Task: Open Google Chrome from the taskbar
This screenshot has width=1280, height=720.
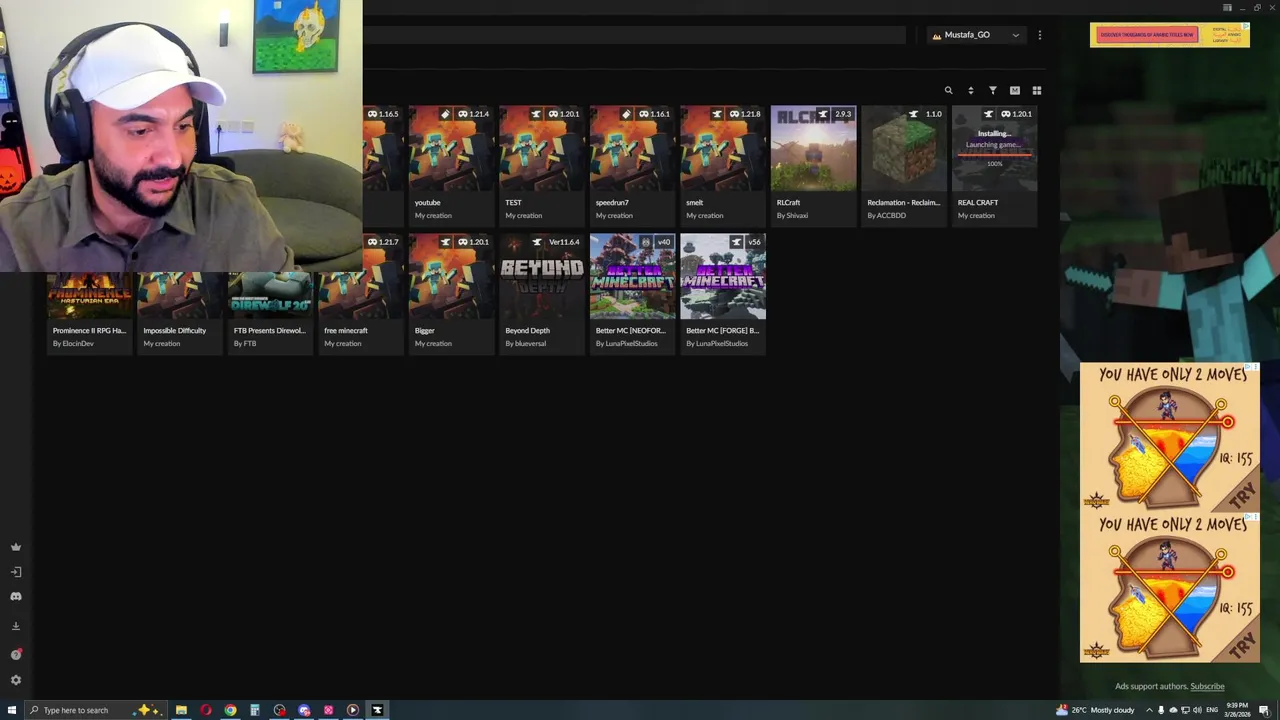Action: tap(230, 710)
